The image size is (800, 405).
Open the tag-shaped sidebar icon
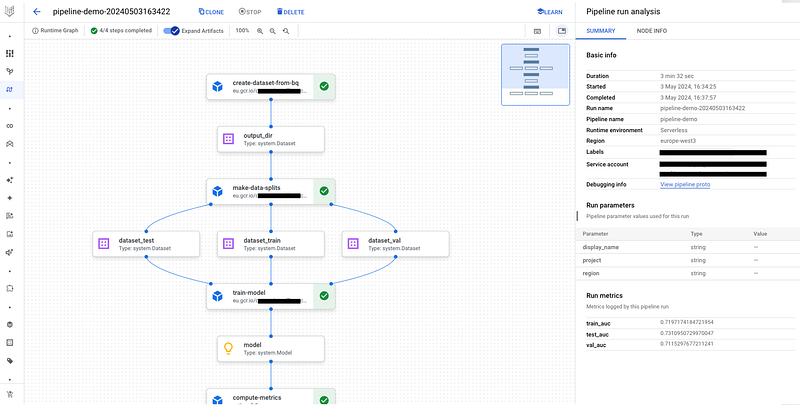(x=10, y=361)
